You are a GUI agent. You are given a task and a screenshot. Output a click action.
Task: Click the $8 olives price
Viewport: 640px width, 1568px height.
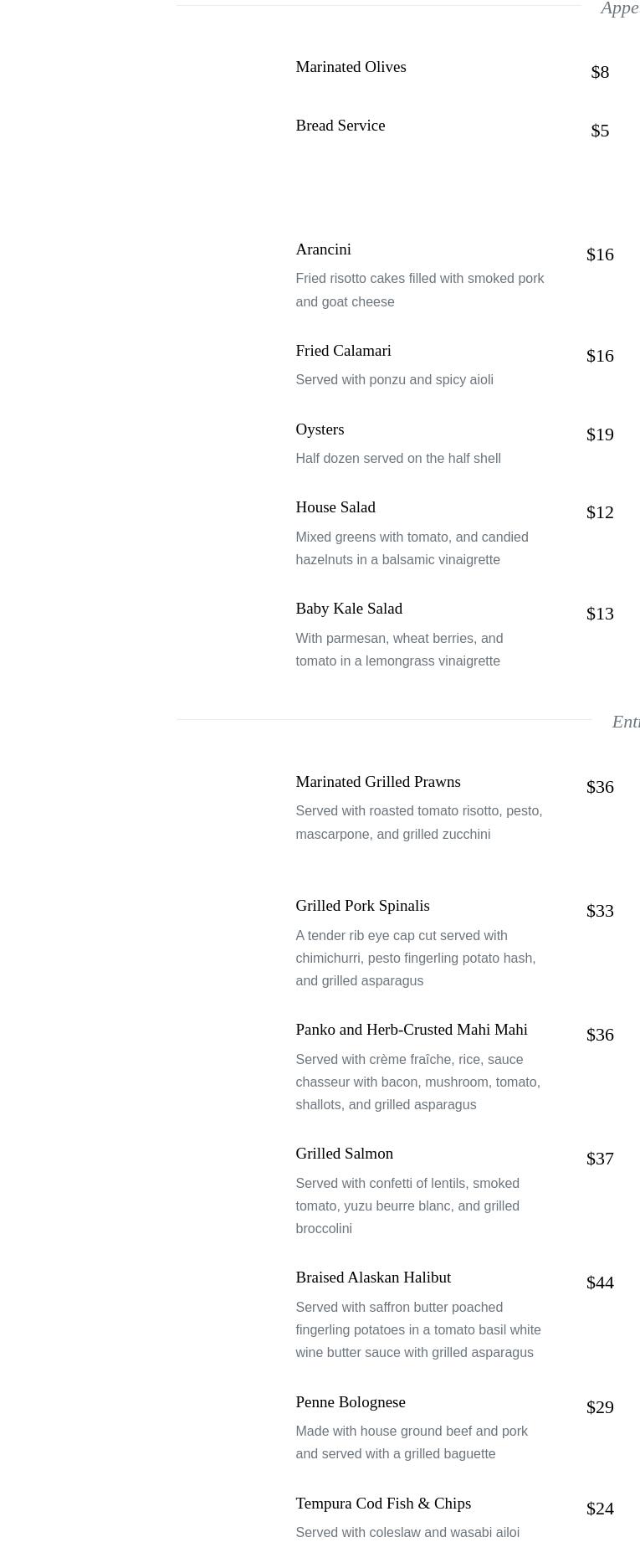[600, 72]
